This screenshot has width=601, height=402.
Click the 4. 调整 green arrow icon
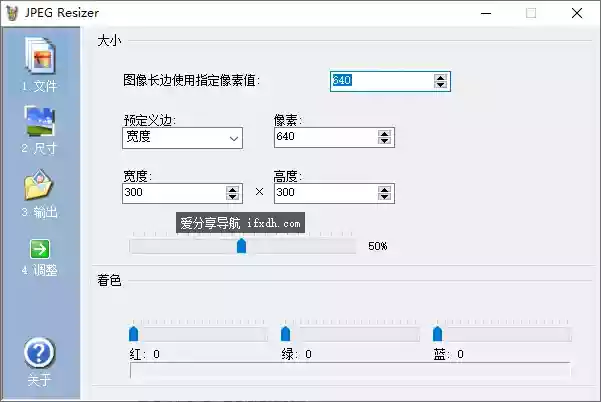click(x=40, y=249)
